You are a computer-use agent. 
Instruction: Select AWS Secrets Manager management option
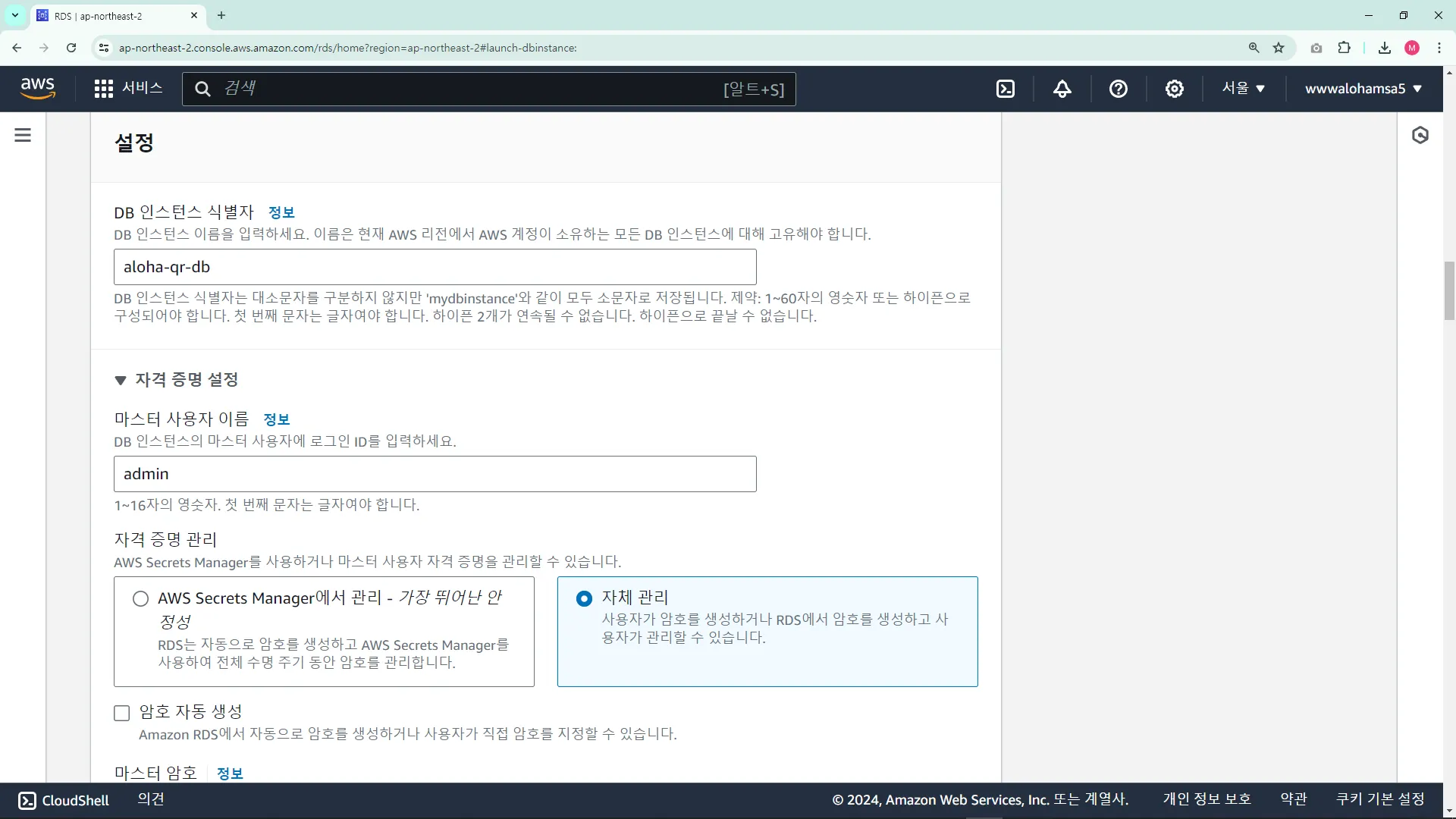141,598
